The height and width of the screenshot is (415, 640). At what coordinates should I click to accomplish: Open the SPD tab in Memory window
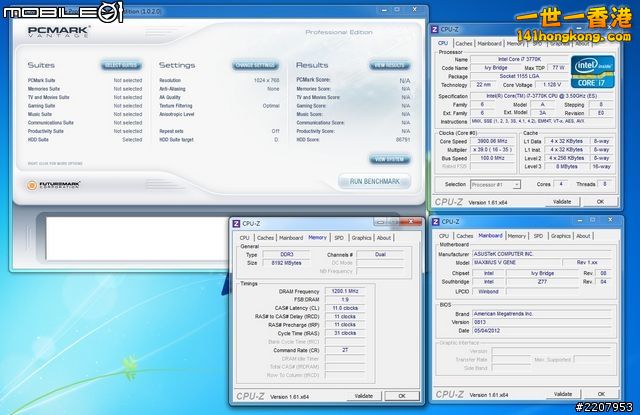(x=338, y=238)
